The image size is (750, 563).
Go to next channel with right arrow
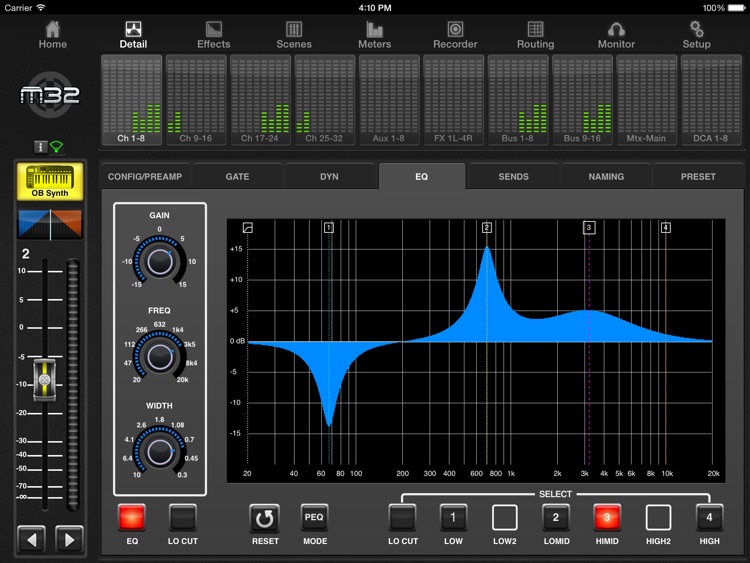pos(68,540)
